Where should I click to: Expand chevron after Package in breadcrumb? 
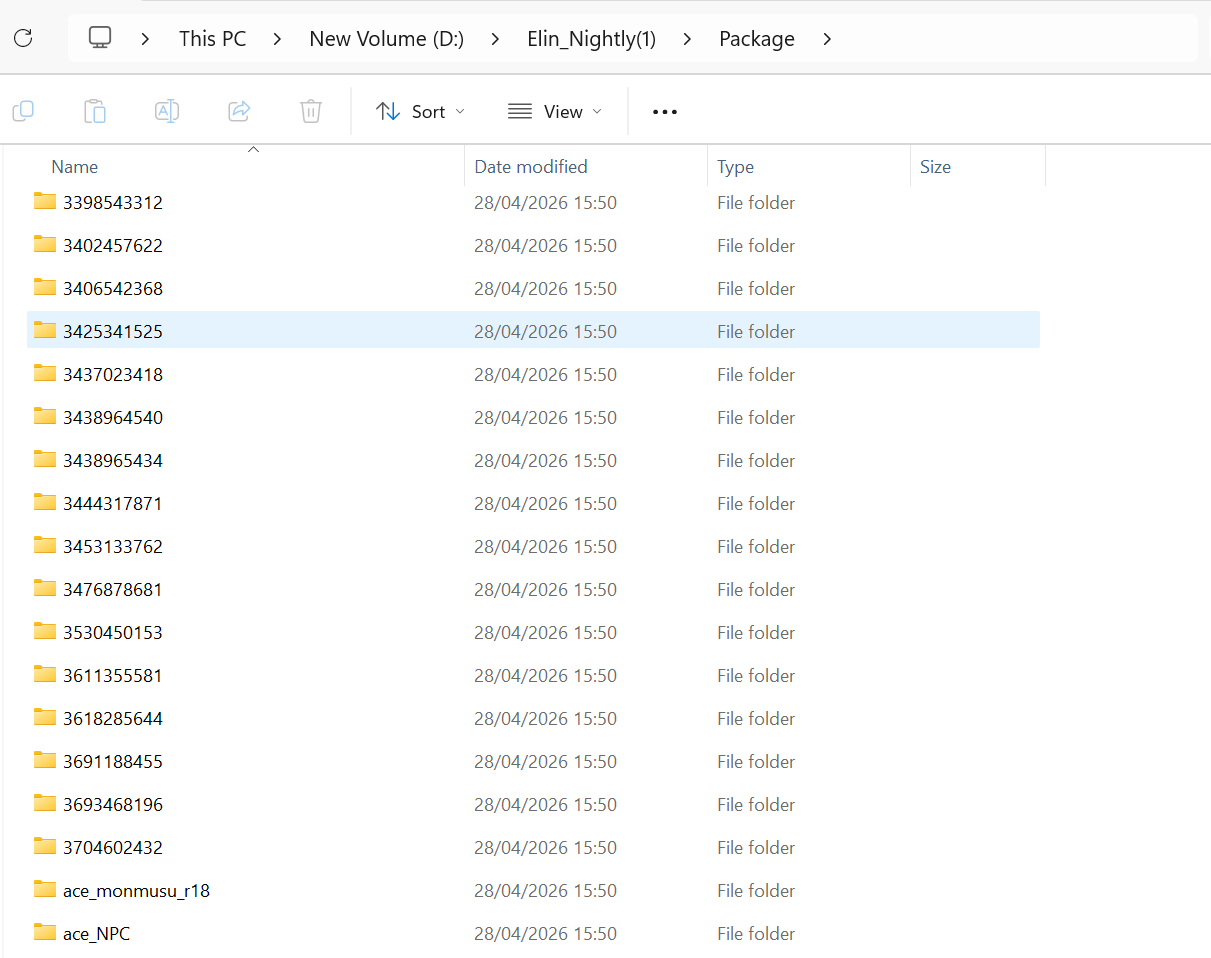pyautogui.click(x=827, y=39)
